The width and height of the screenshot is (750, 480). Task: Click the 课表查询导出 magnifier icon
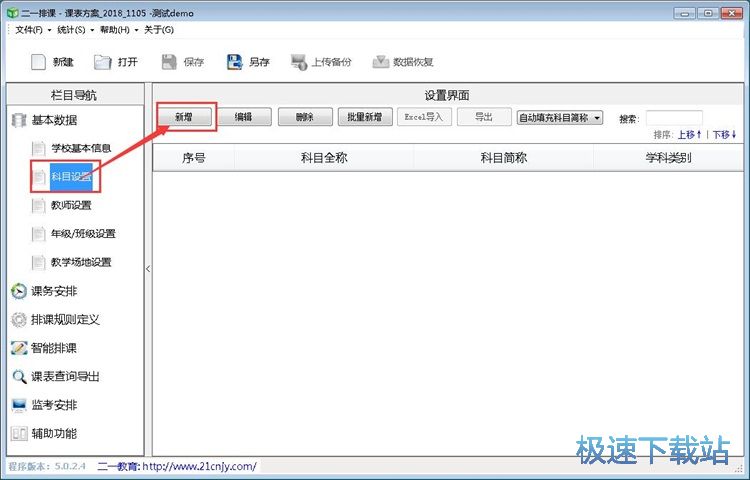pyautogui.click(x=19, y=377)
